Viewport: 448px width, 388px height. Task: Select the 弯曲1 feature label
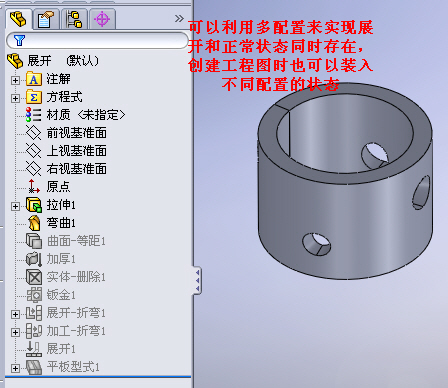click(61, 223)
